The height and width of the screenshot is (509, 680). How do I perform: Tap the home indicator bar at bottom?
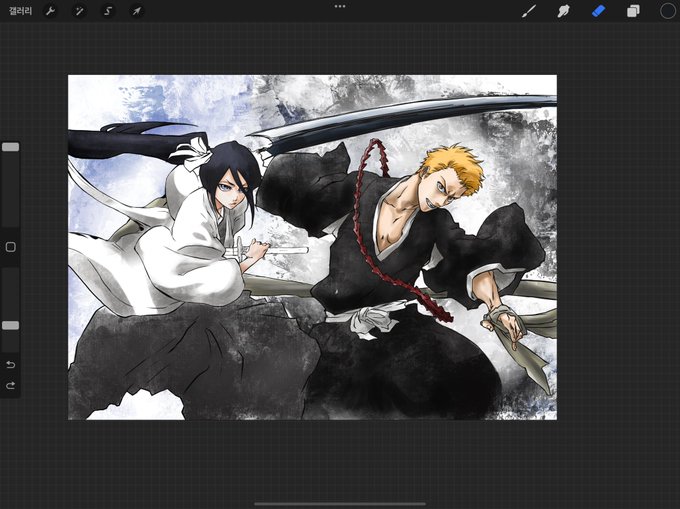340,504
